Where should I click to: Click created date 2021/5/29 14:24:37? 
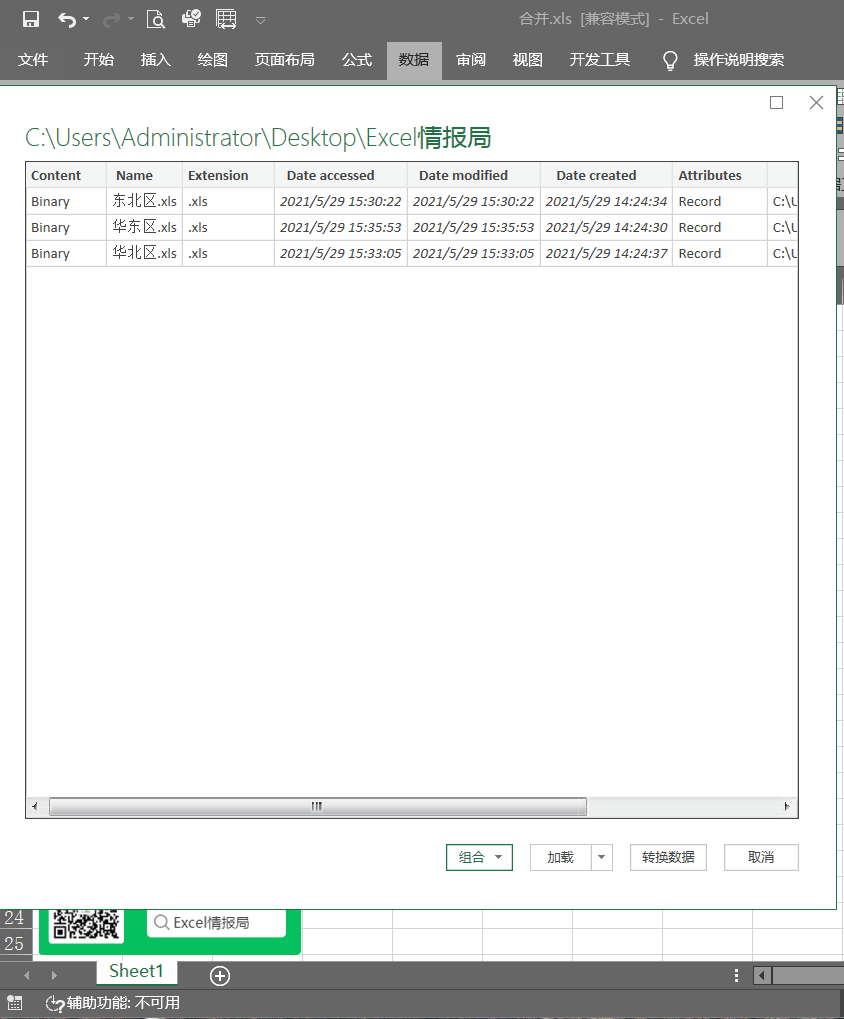606,253
